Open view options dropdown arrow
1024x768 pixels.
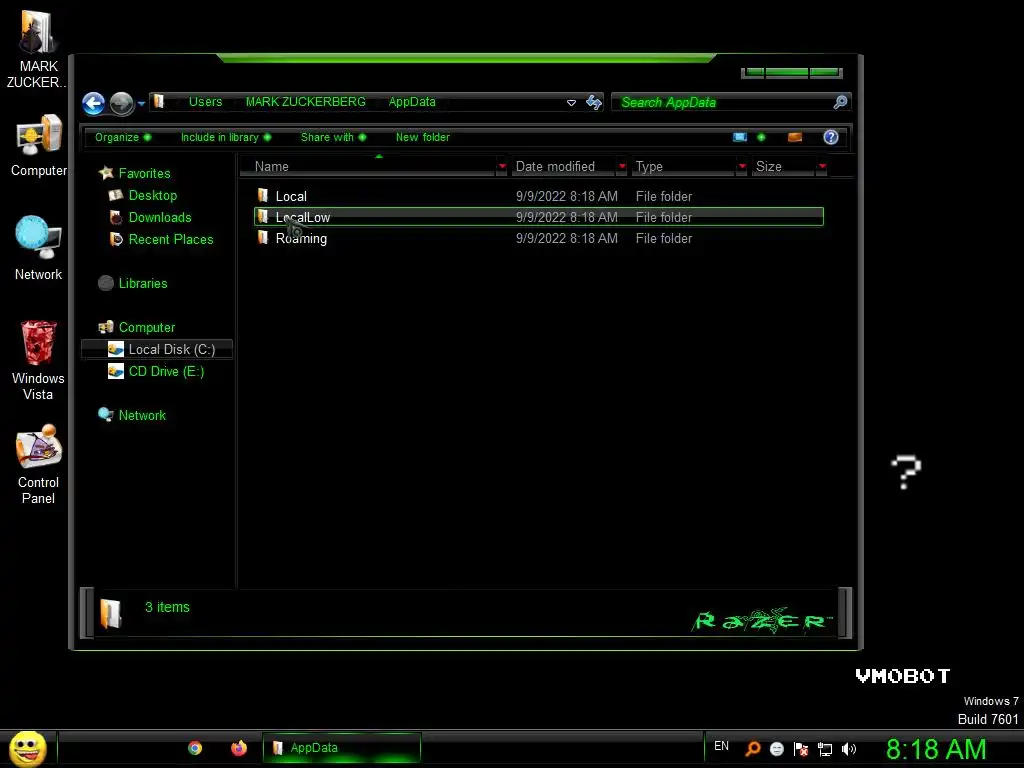click(761, 137)
